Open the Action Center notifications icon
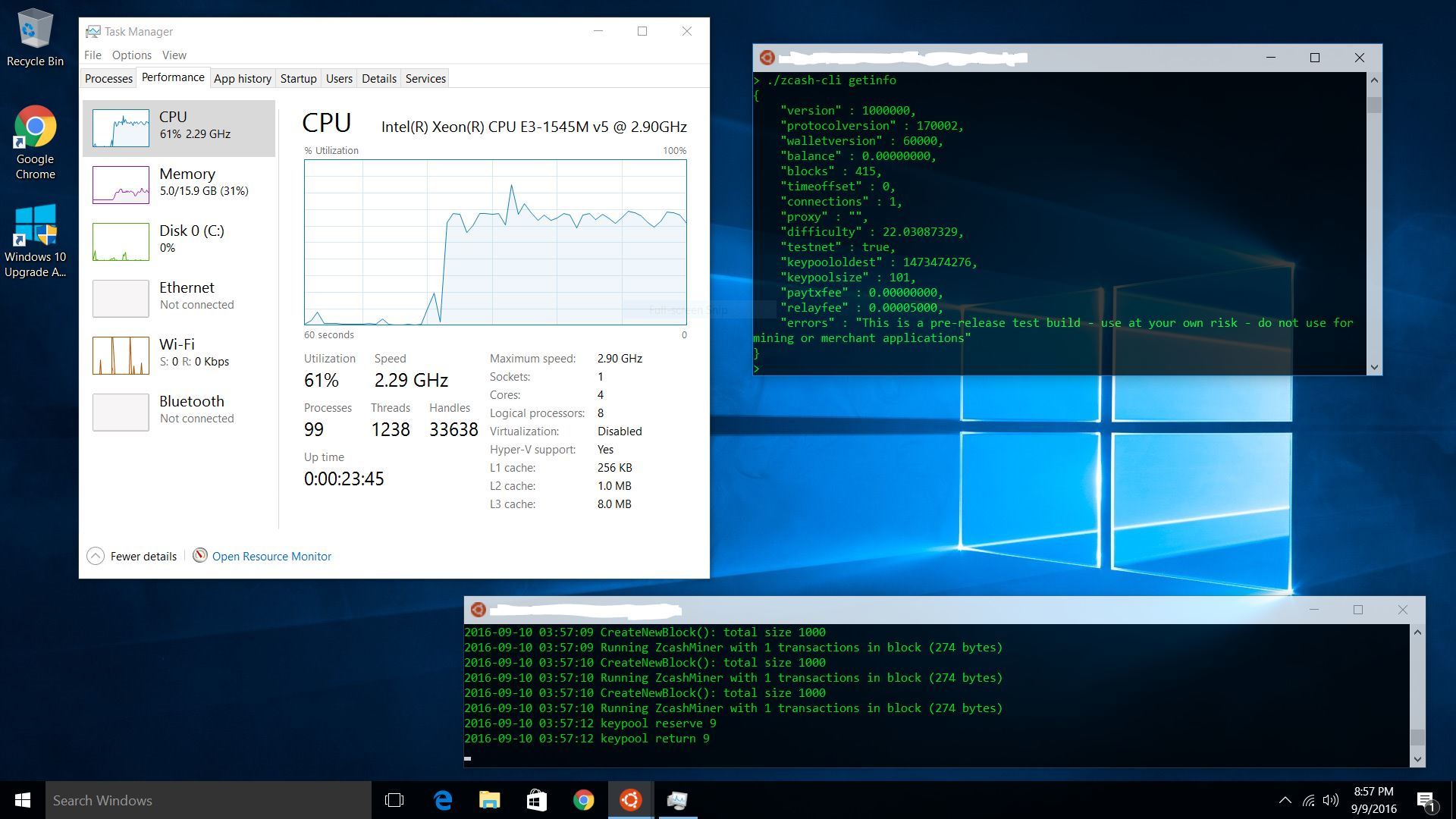 [x=1426, y=800]
